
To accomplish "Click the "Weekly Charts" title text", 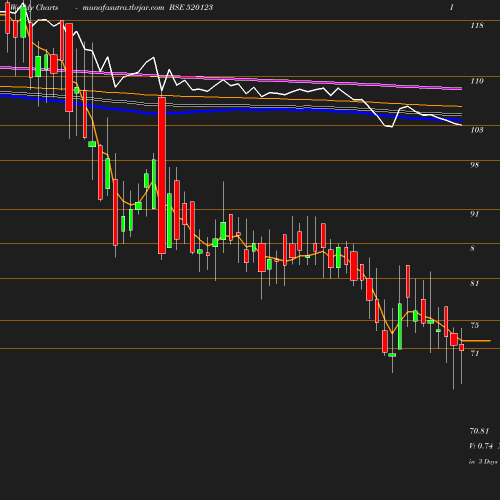I will pyautogui.click(x=34, y=7).
